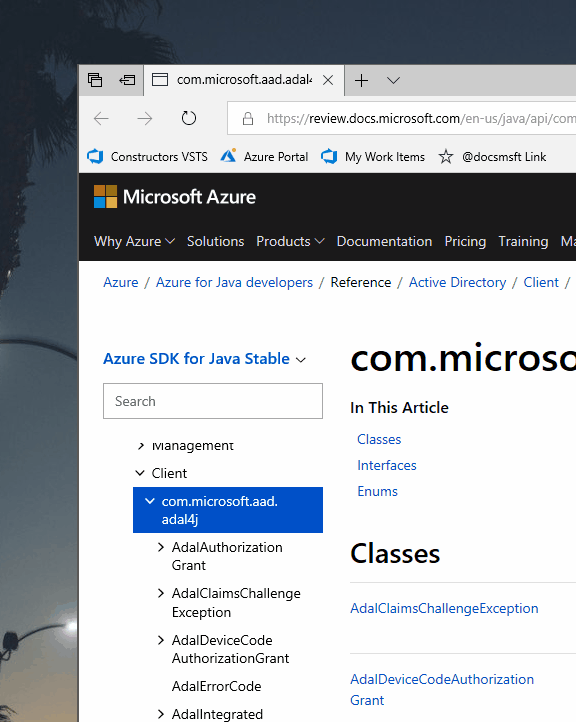Collapse the Client tree node
This screenshot has width=576, height=722.
[x=140, y=473]
